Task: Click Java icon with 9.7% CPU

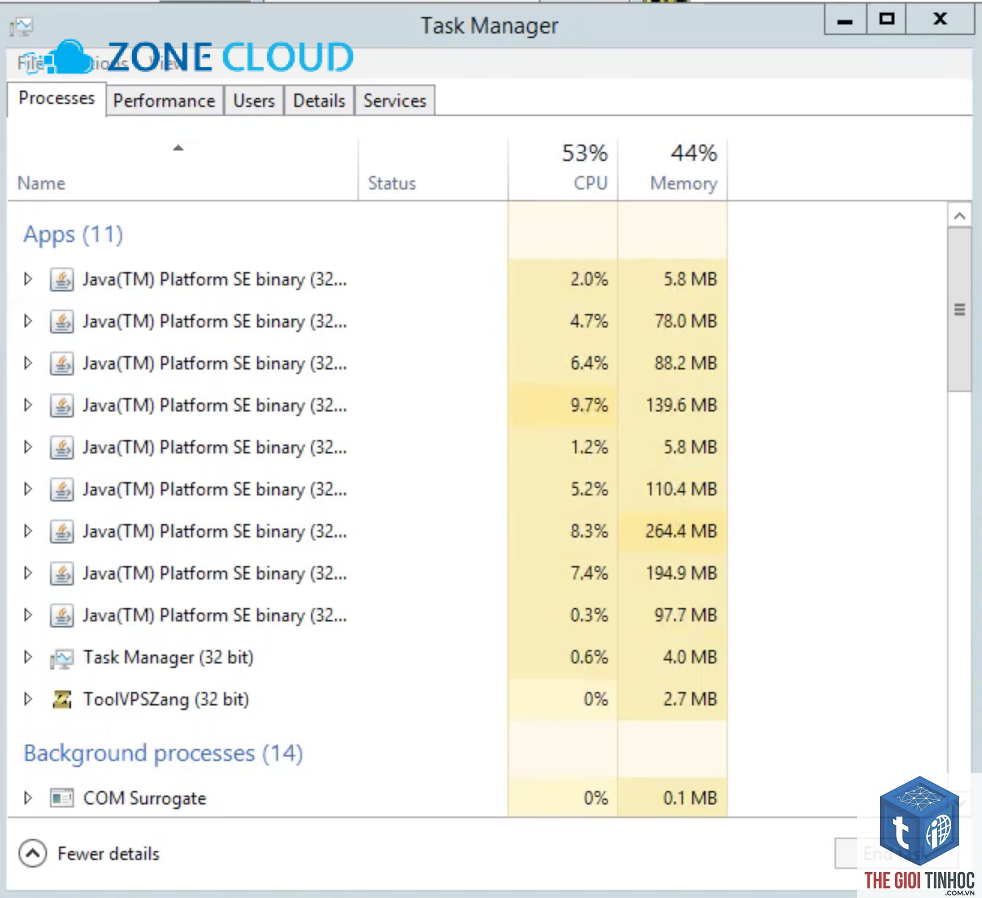Action: pyautogui.click(x=62, y=405)
